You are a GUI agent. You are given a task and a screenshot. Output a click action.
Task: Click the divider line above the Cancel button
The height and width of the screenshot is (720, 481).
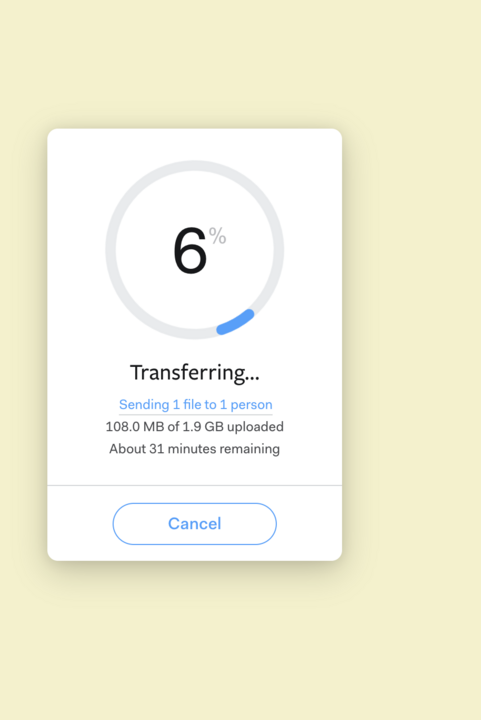[x=195, y=485]
